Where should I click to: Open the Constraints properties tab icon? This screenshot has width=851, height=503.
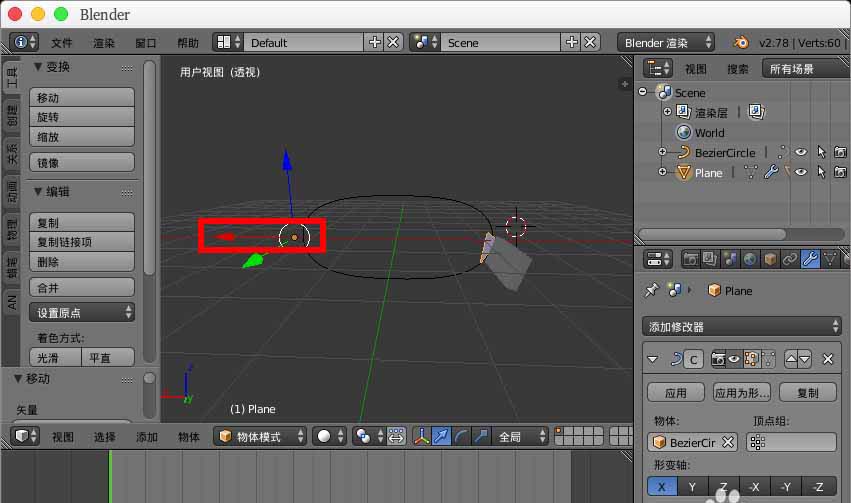pos(790,259)
